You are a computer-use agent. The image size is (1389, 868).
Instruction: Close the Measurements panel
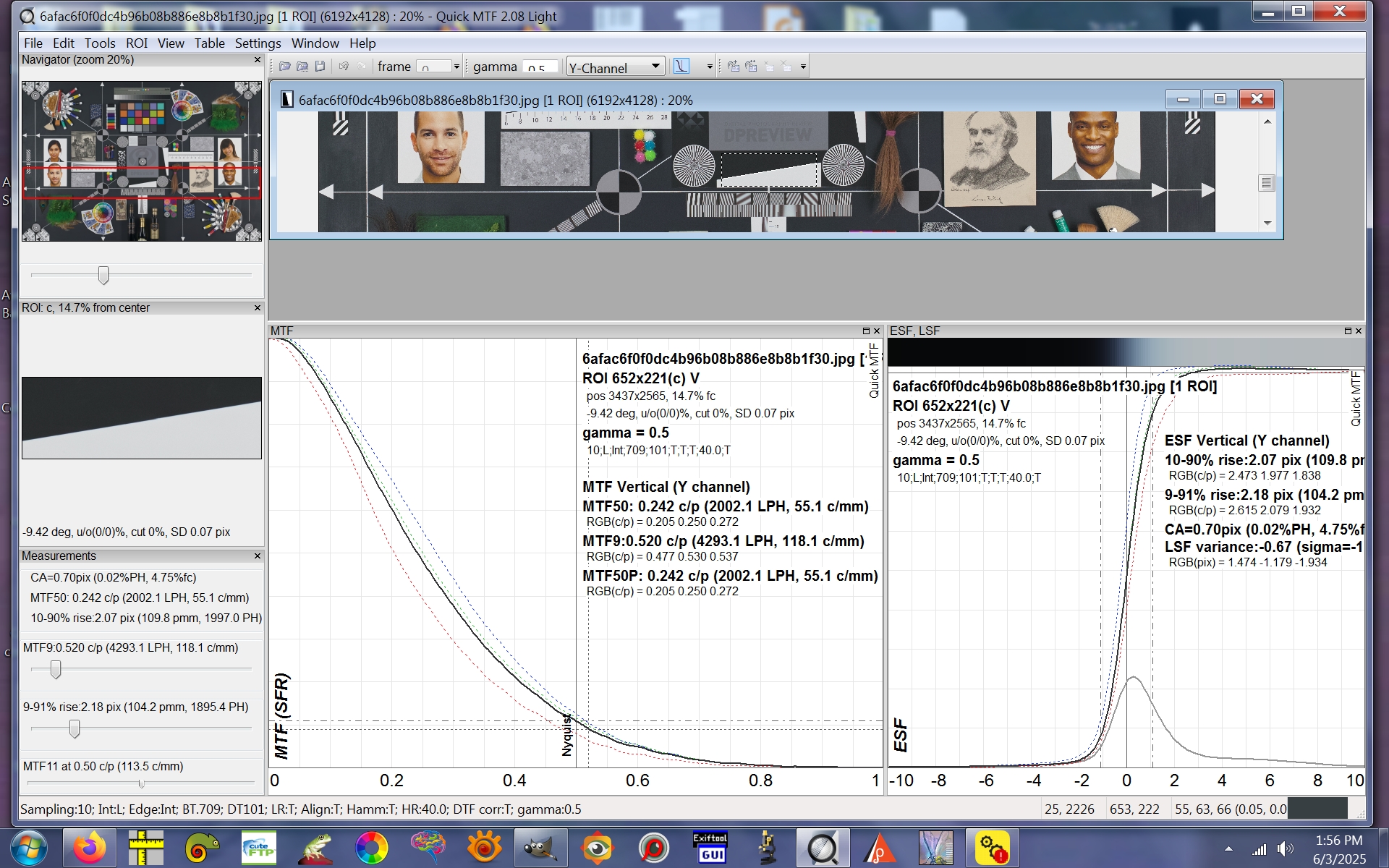[258, 556]
